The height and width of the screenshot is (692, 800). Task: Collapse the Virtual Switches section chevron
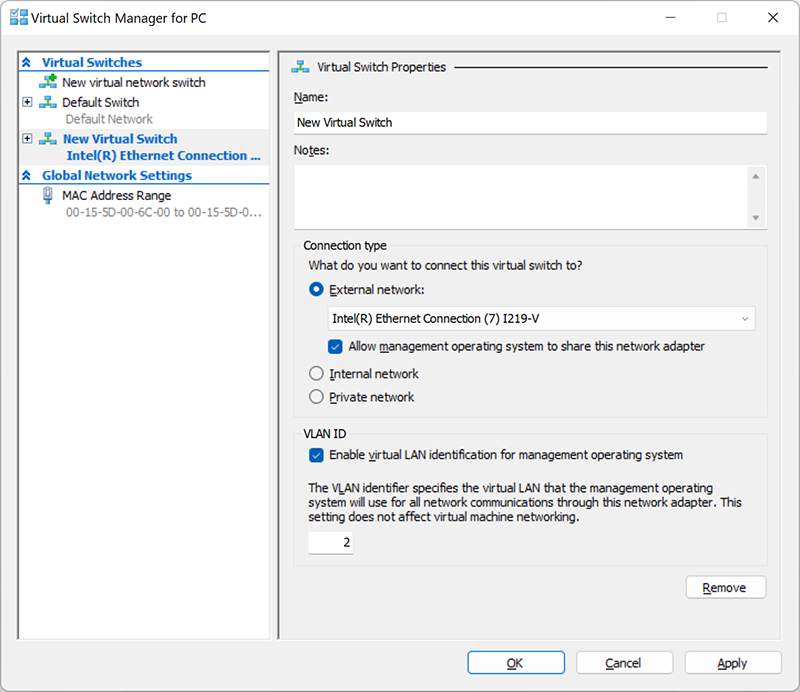coord(27,63)
